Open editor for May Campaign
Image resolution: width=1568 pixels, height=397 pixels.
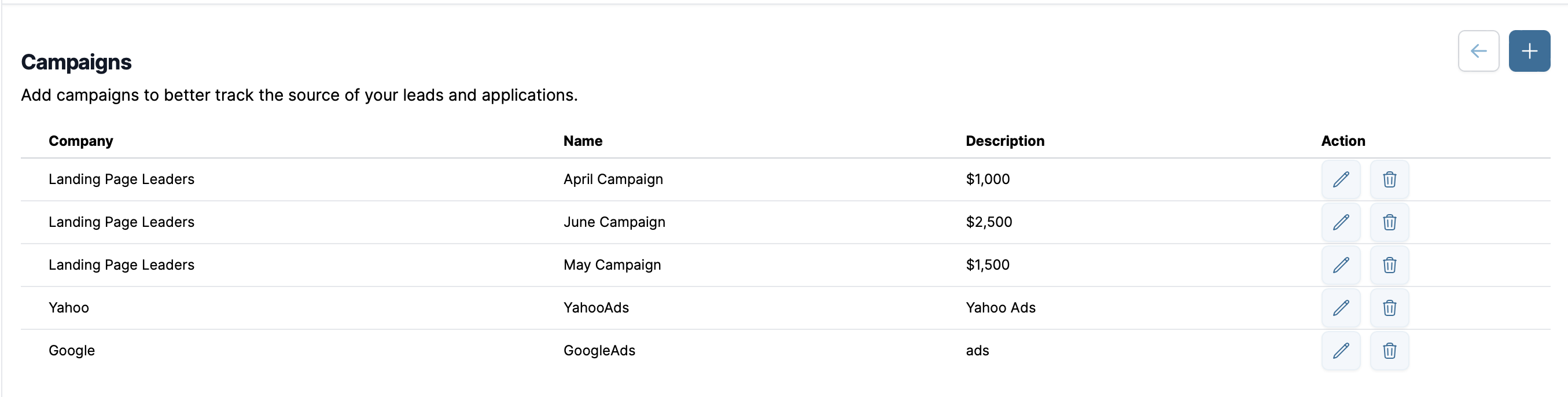(1341, 265)
